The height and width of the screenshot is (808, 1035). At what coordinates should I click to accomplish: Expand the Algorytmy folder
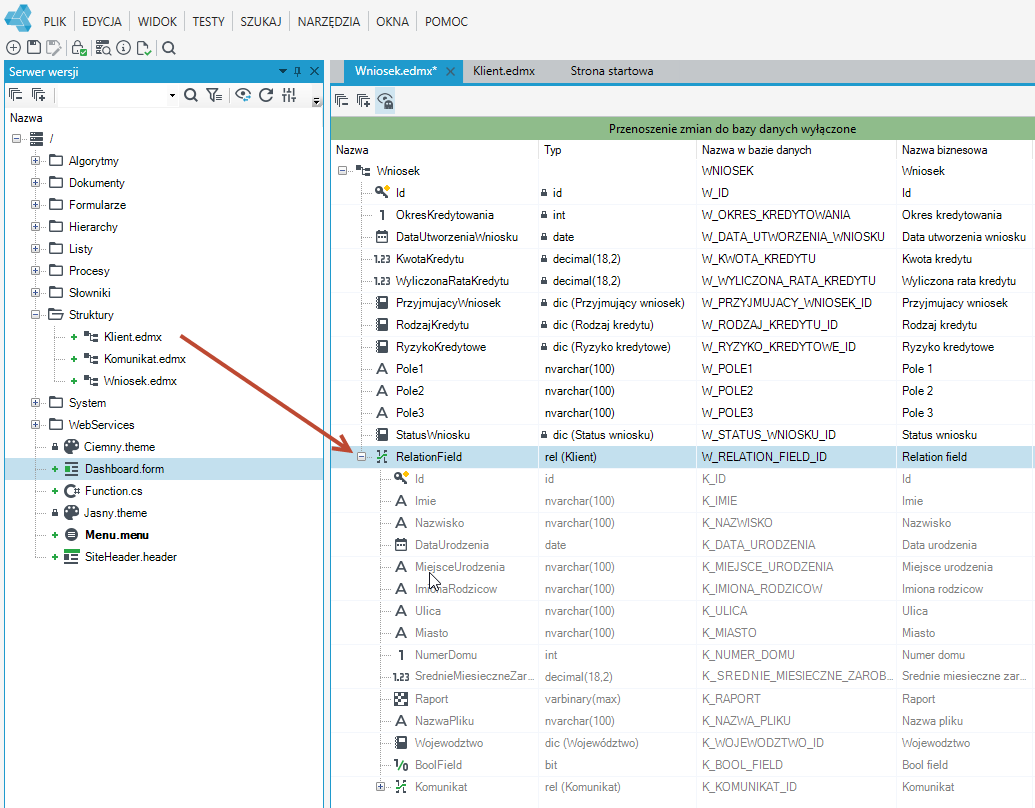pos(36,160)
